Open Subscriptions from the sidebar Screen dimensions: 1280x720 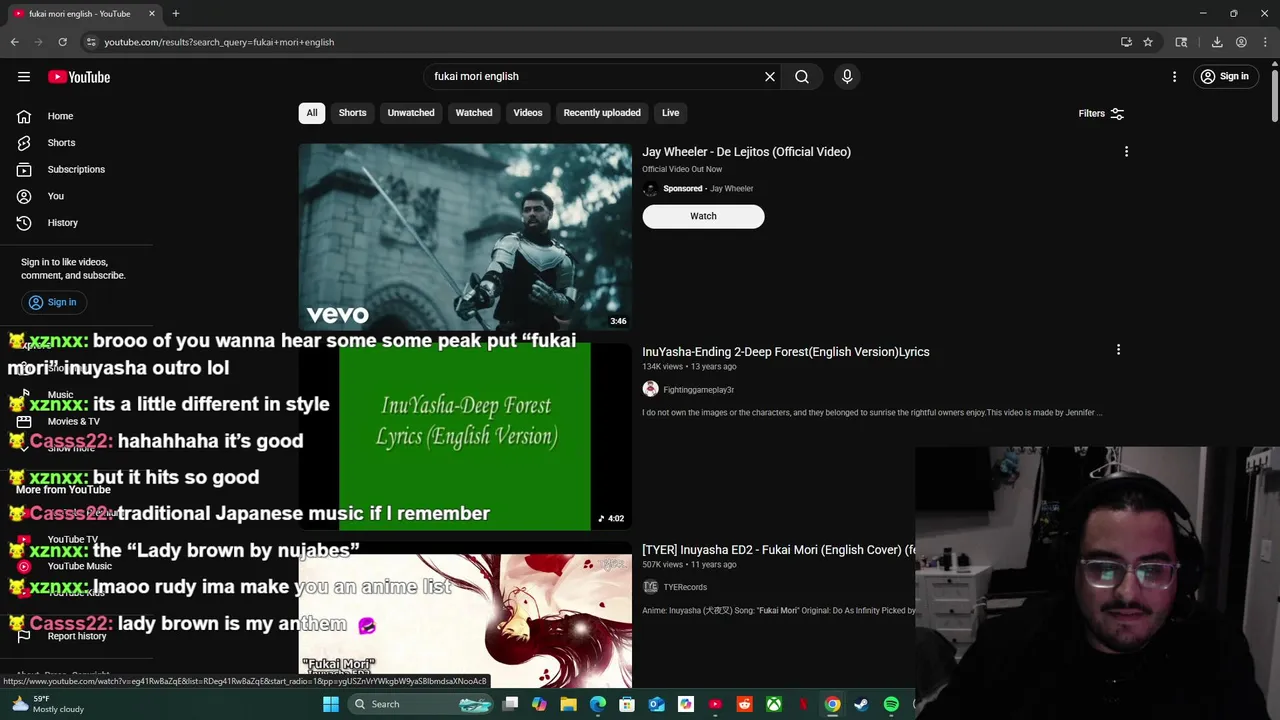[x=76, y=169]
